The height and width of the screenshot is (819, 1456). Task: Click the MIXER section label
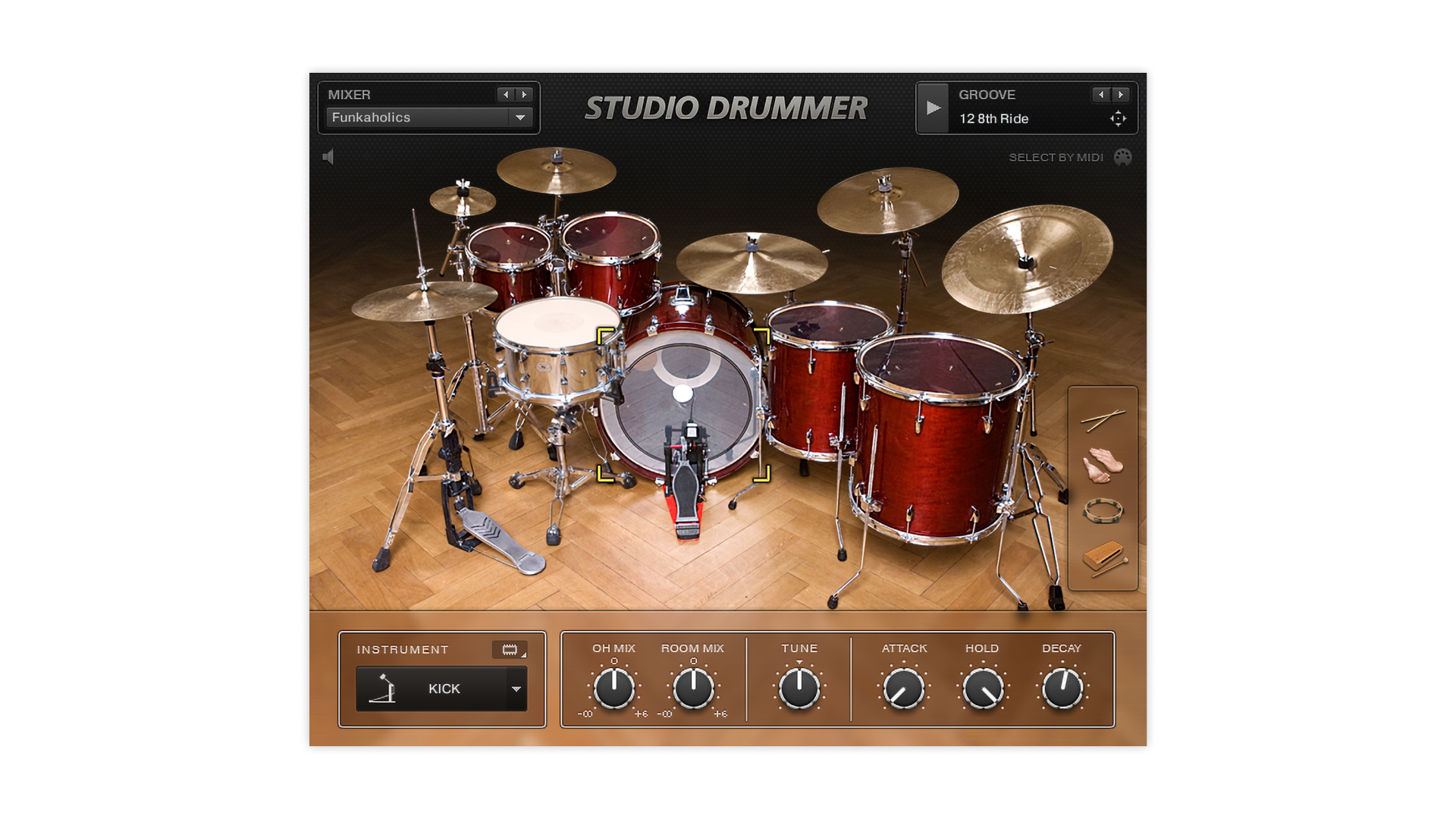tap(349, 95)
